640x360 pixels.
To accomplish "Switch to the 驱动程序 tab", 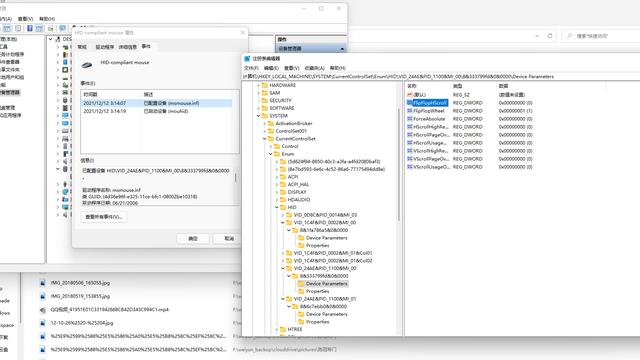I will (104, 47).
